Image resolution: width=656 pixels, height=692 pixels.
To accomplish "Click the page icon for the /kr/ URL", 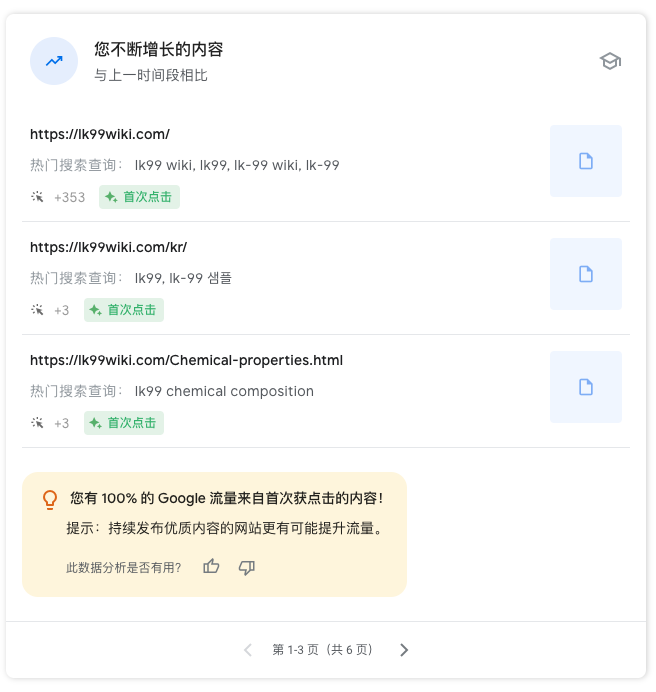I will pyautogui.click(x=586, y=274).
